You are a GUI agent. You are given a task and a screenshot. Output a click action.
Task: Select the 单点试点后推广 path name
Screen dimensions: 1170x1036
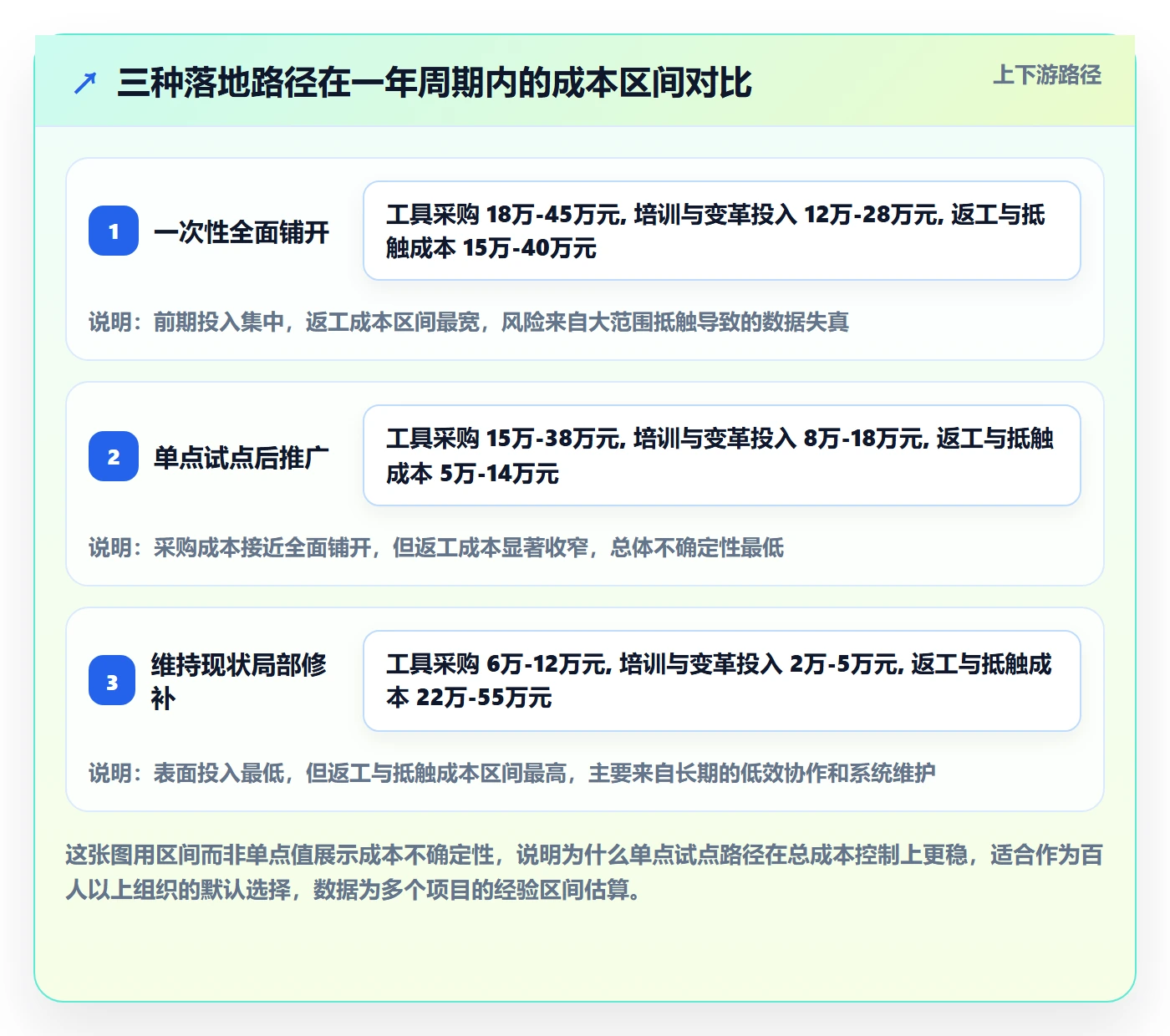(242, 457)
